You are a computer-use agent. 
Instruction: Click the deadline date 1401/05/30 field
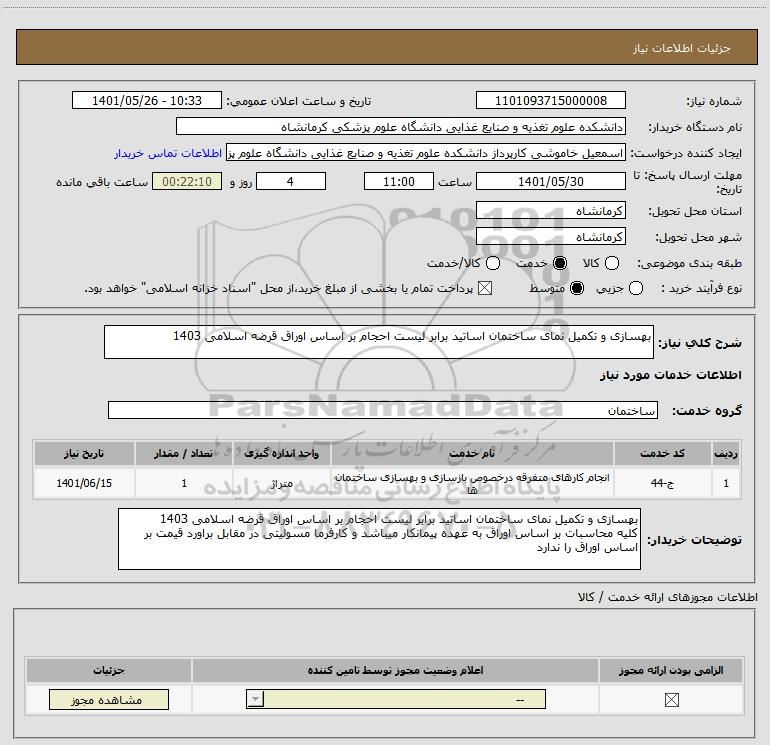pos(550,182)
